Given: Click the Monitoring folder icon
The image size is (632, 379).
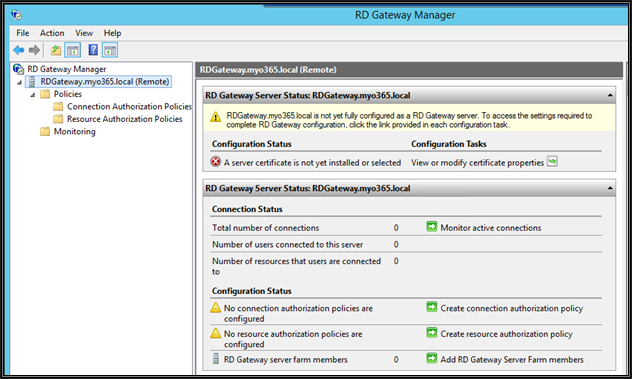Looking at the screenshot, I should pos(45,131).
